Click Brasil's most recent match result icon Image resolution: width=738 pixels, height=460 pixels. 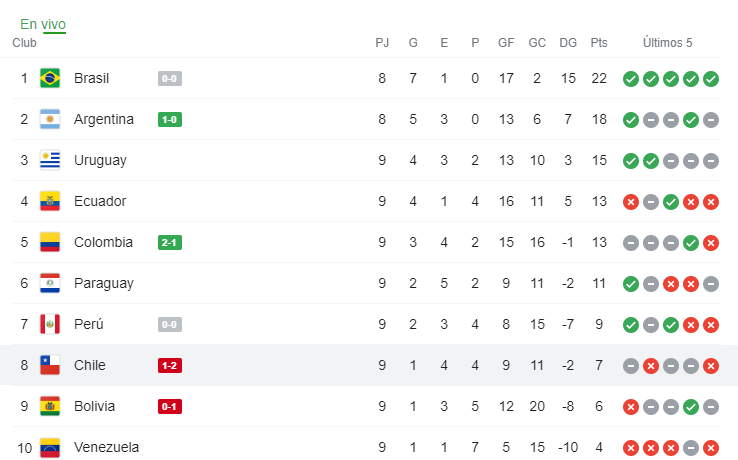point(711,78)
